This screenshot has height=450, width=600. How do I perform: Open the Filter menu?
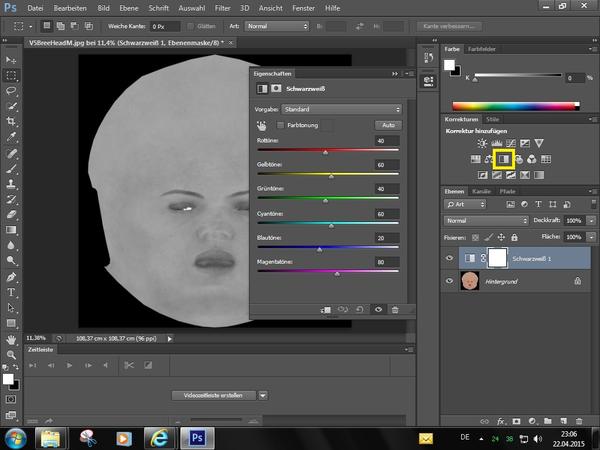(x=222, y=8)
